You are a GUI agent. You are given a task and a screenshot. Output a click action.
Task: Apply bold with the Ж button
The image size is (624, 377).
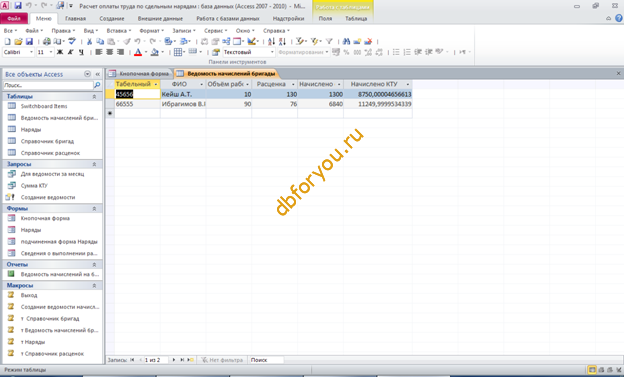pyautogui.click(x=60, y=52)
